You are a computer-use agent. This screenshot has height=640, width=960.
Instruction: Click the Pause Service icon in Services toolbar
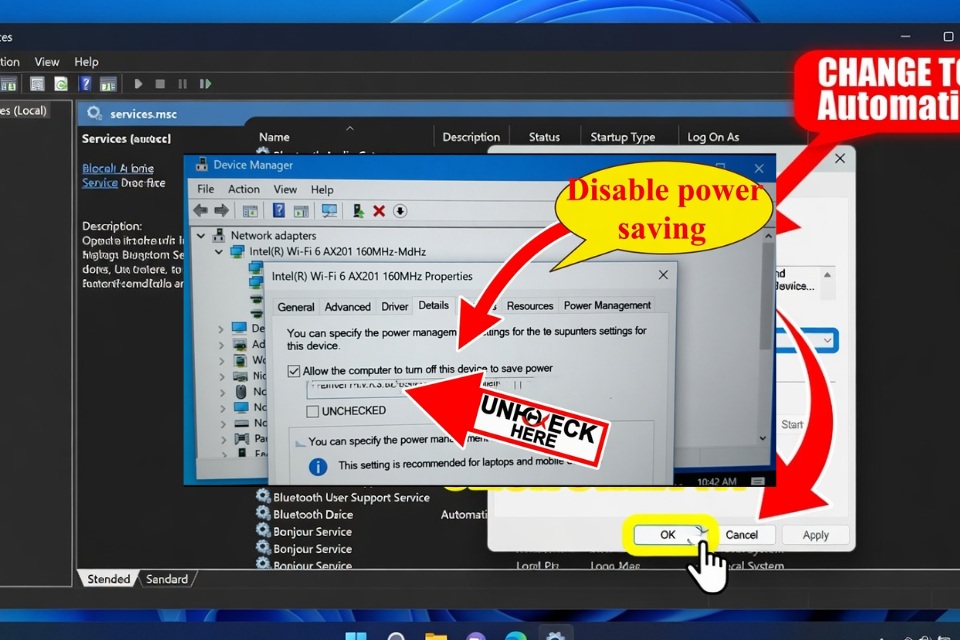[x=182, y=84]
